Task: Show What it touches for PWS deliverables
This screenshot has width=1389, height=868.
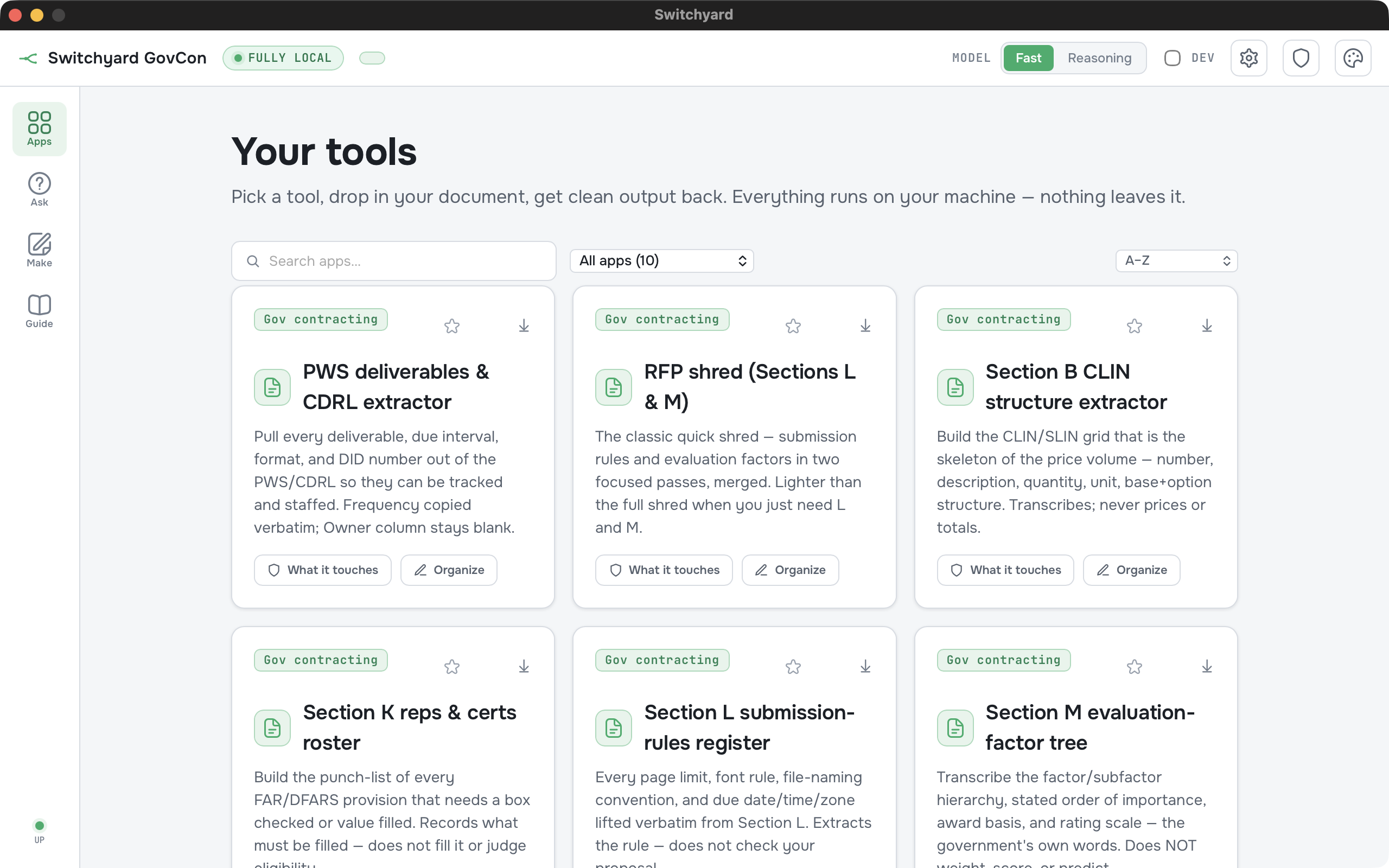Action: pyautogui.click(x=323, y=570)
